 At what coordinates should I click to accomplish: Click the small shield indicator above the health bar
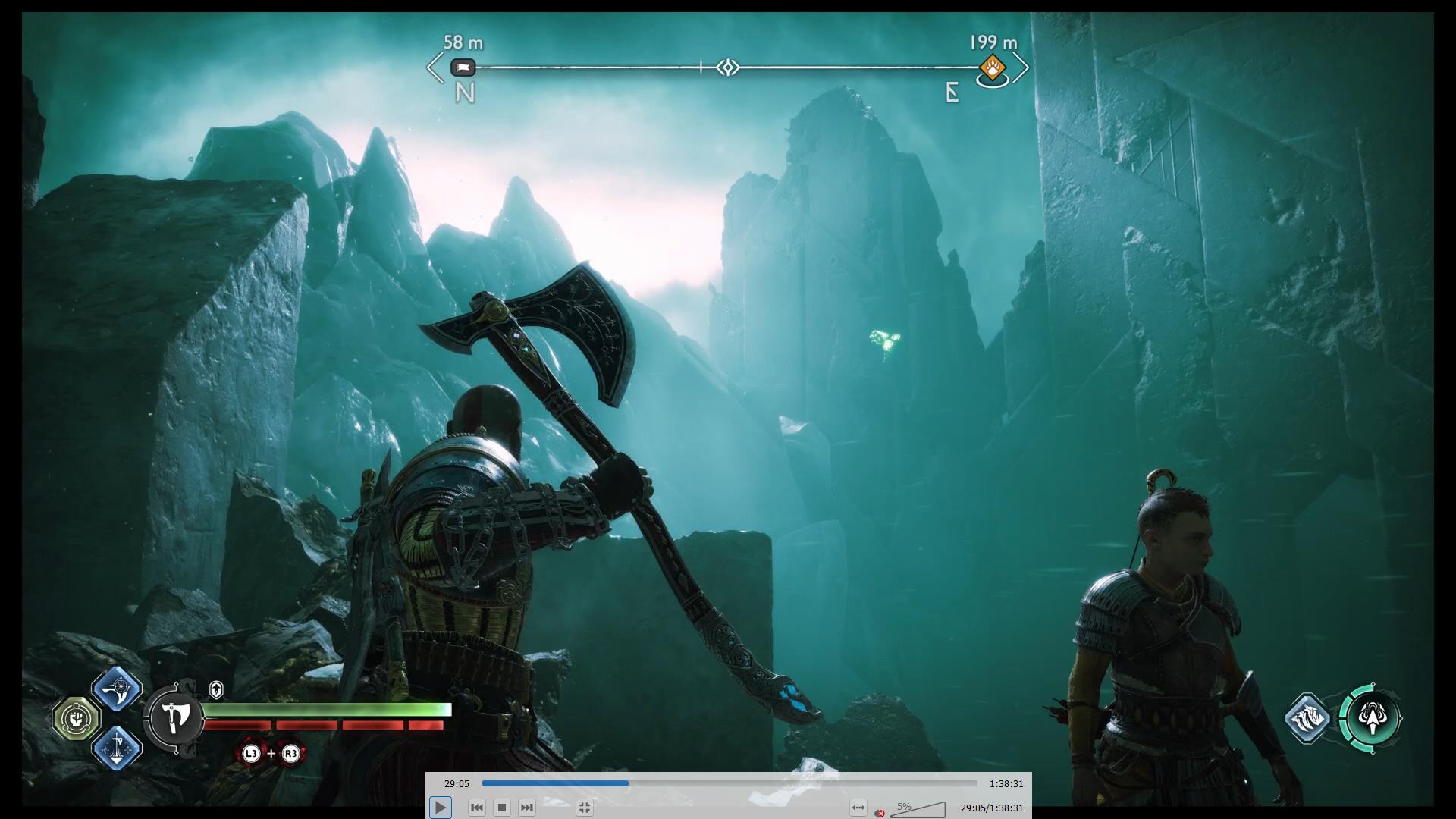tap(216, 690)
